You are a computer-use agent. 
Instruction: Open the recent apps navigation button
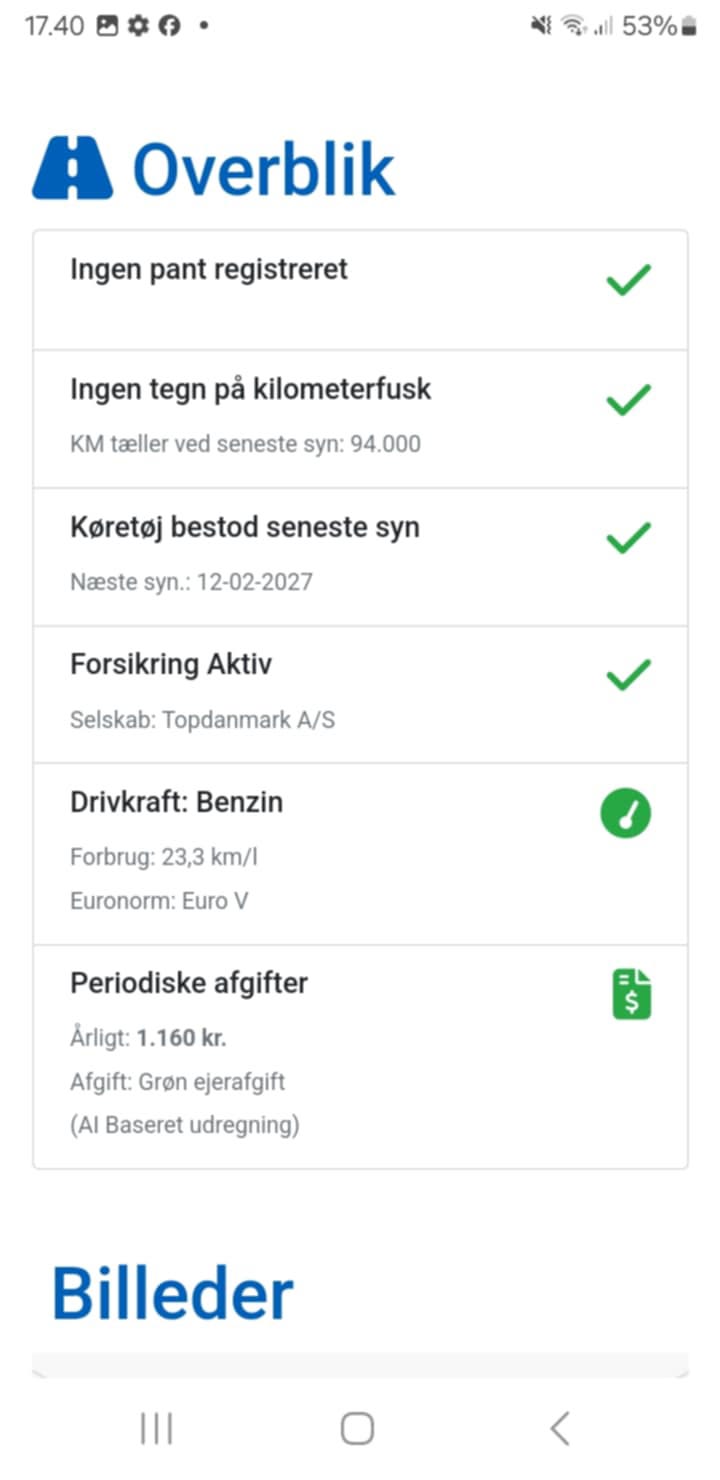point(157,1429)
